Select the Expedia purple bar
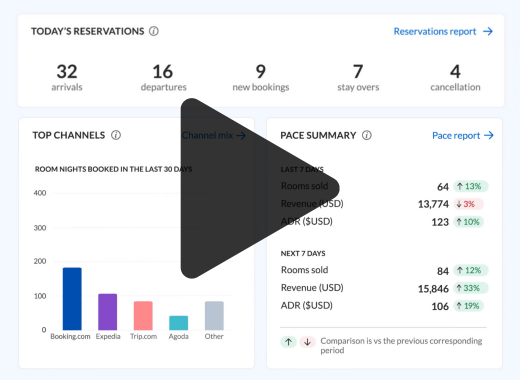The width and height of the screenshot is (520, 380). (108, 312)
